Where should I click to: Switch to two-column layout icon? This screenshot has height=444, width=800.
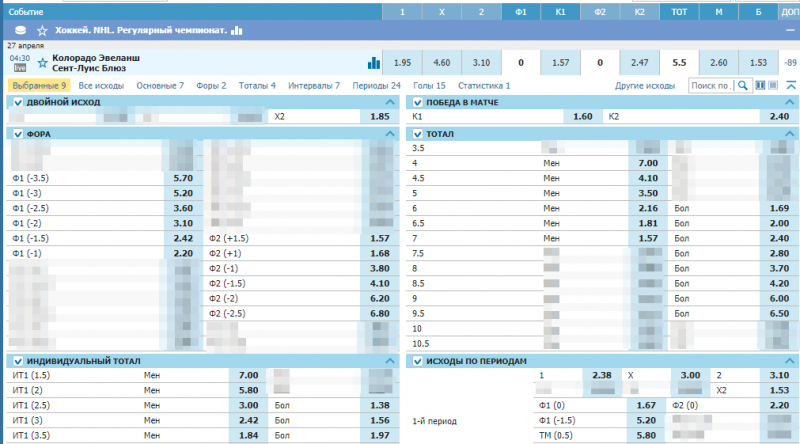pyautogui.click(x=759, y=86)
